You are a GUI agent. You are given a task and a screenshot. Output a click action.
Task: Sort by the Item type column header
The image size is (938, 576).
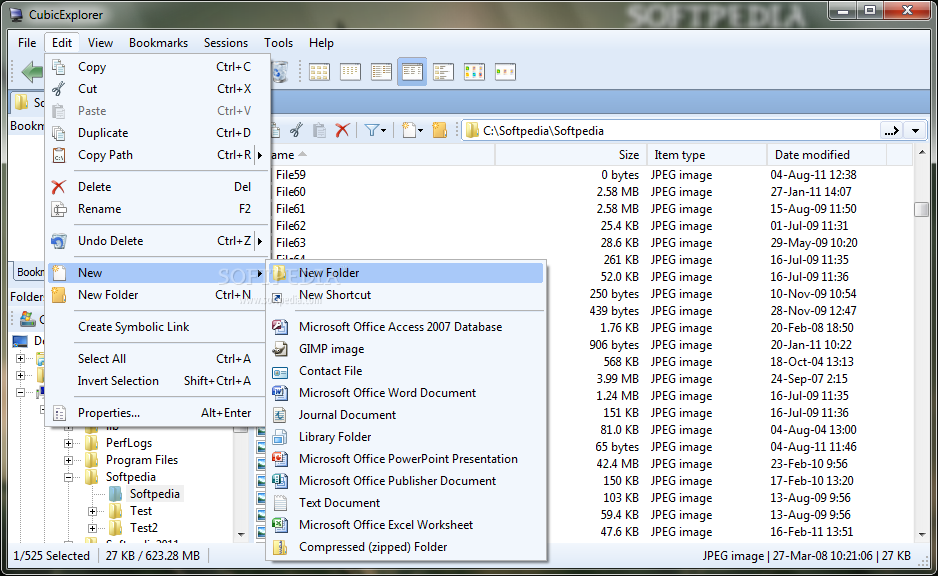(x=706, y=155)
